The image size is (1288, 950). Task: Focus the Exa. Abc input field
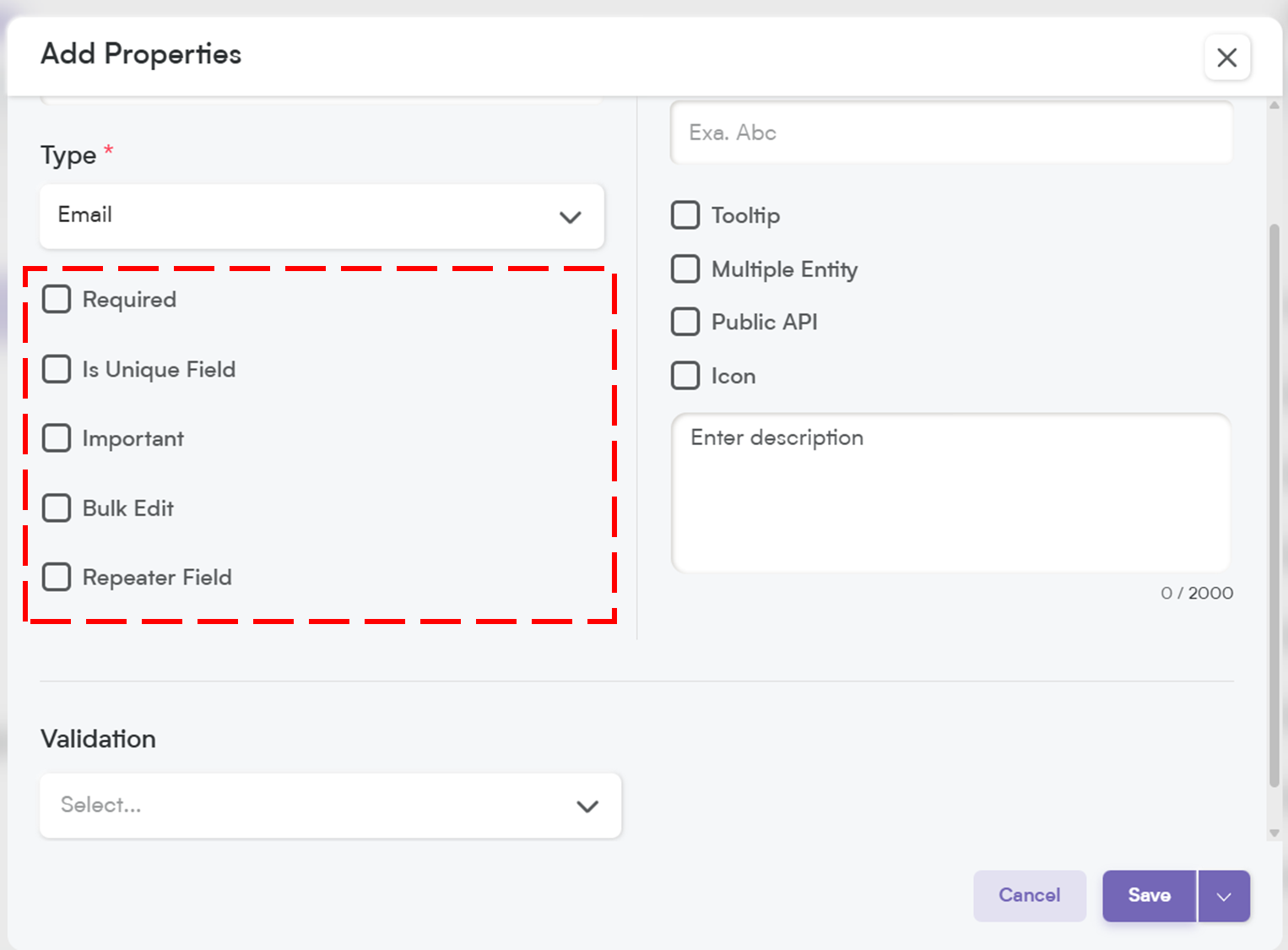click(951, 133)
